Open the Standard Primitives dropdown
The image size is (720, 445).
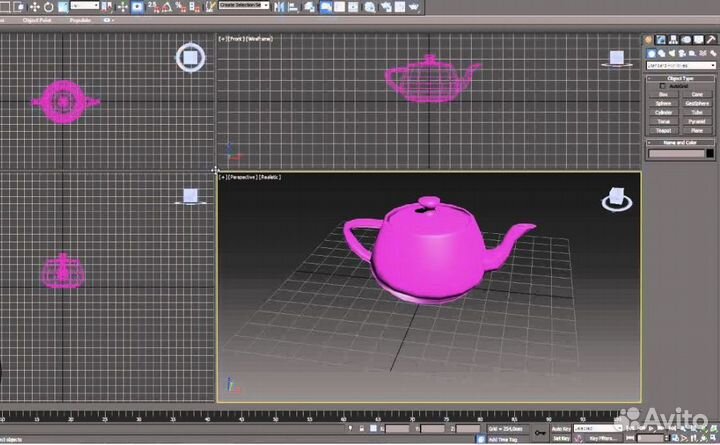pyautogui.click(x=681, y=66)
